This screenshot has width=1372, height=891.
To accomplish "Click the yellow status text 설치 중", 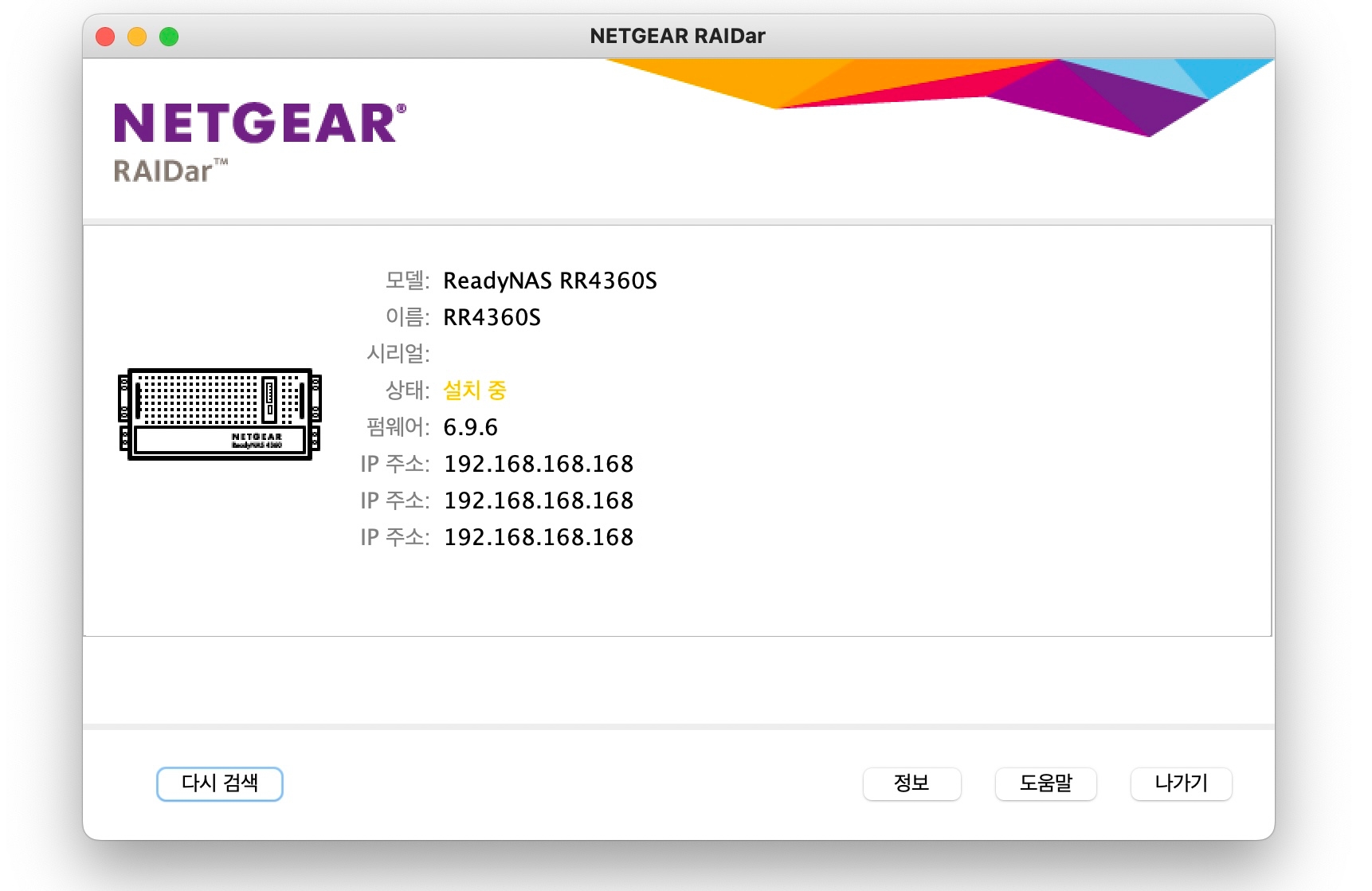I will pos(475,391).
